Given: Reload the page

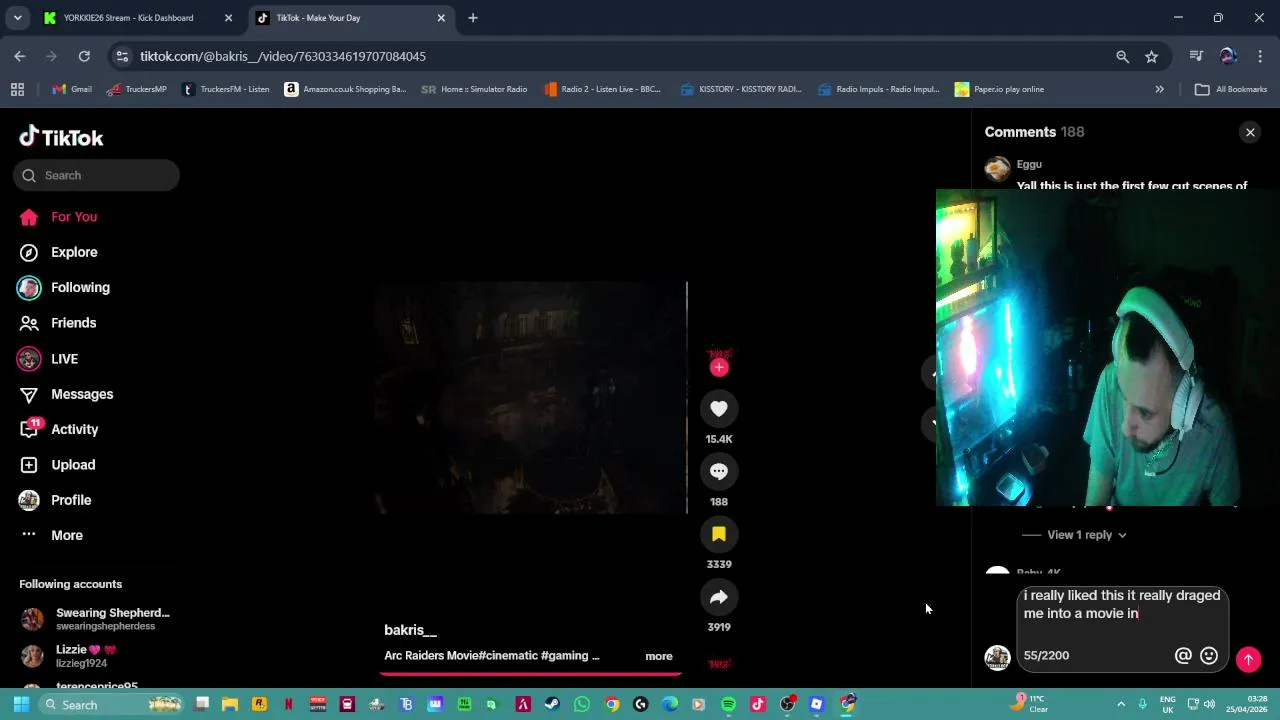Looking at the screenshot, I should 84,56.
